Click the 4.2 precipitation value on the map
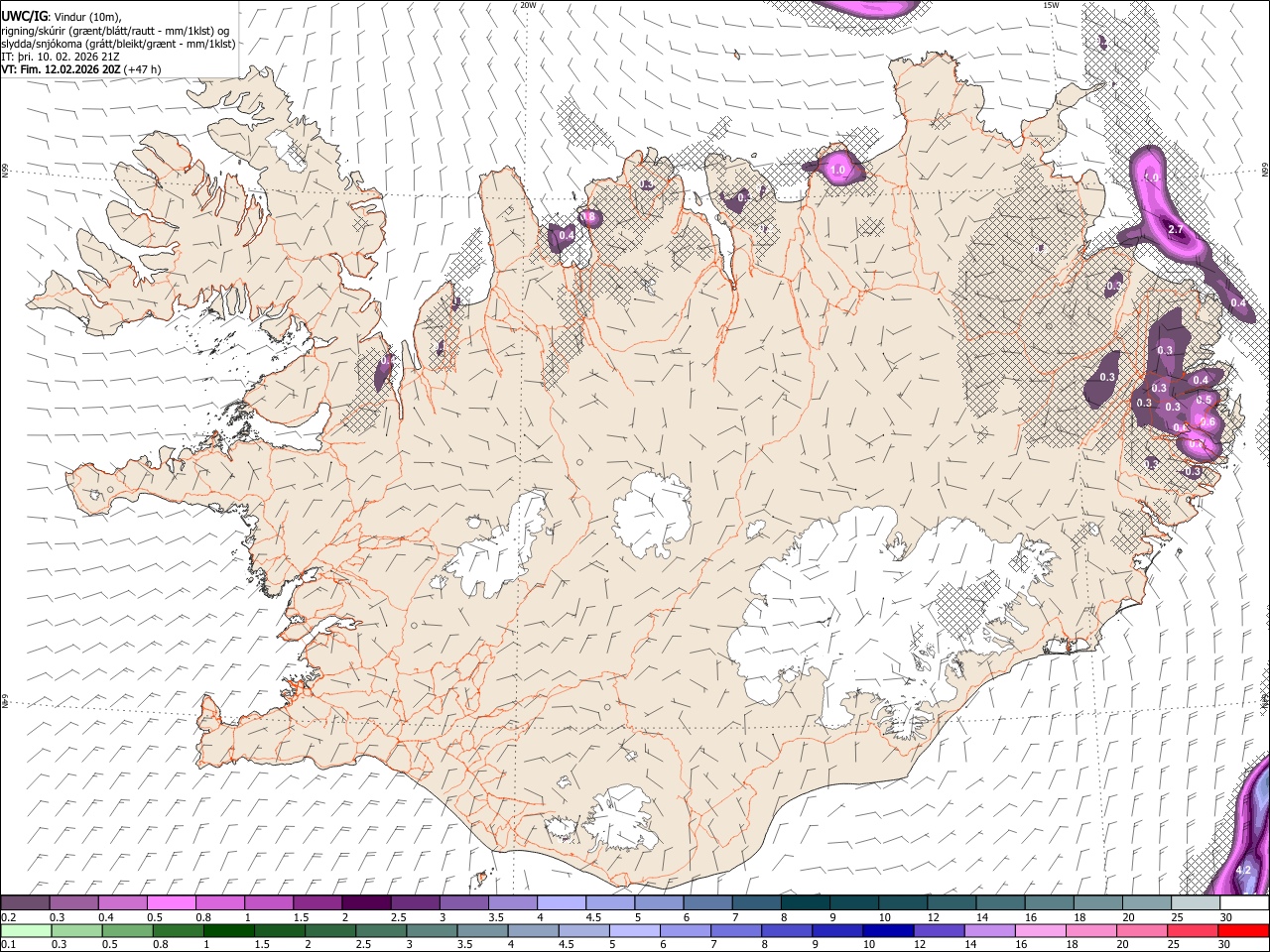 (1243, 870)
